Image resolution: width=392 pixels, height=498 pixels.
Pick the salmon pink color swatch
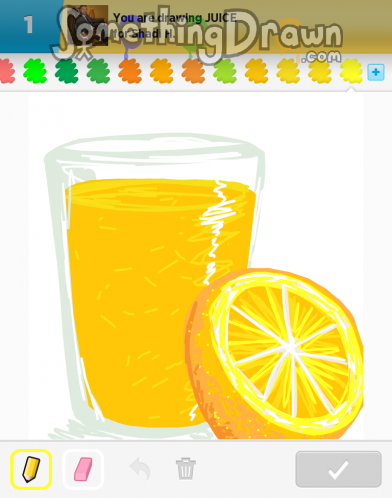pyautogui.click(x=7, y=71)
